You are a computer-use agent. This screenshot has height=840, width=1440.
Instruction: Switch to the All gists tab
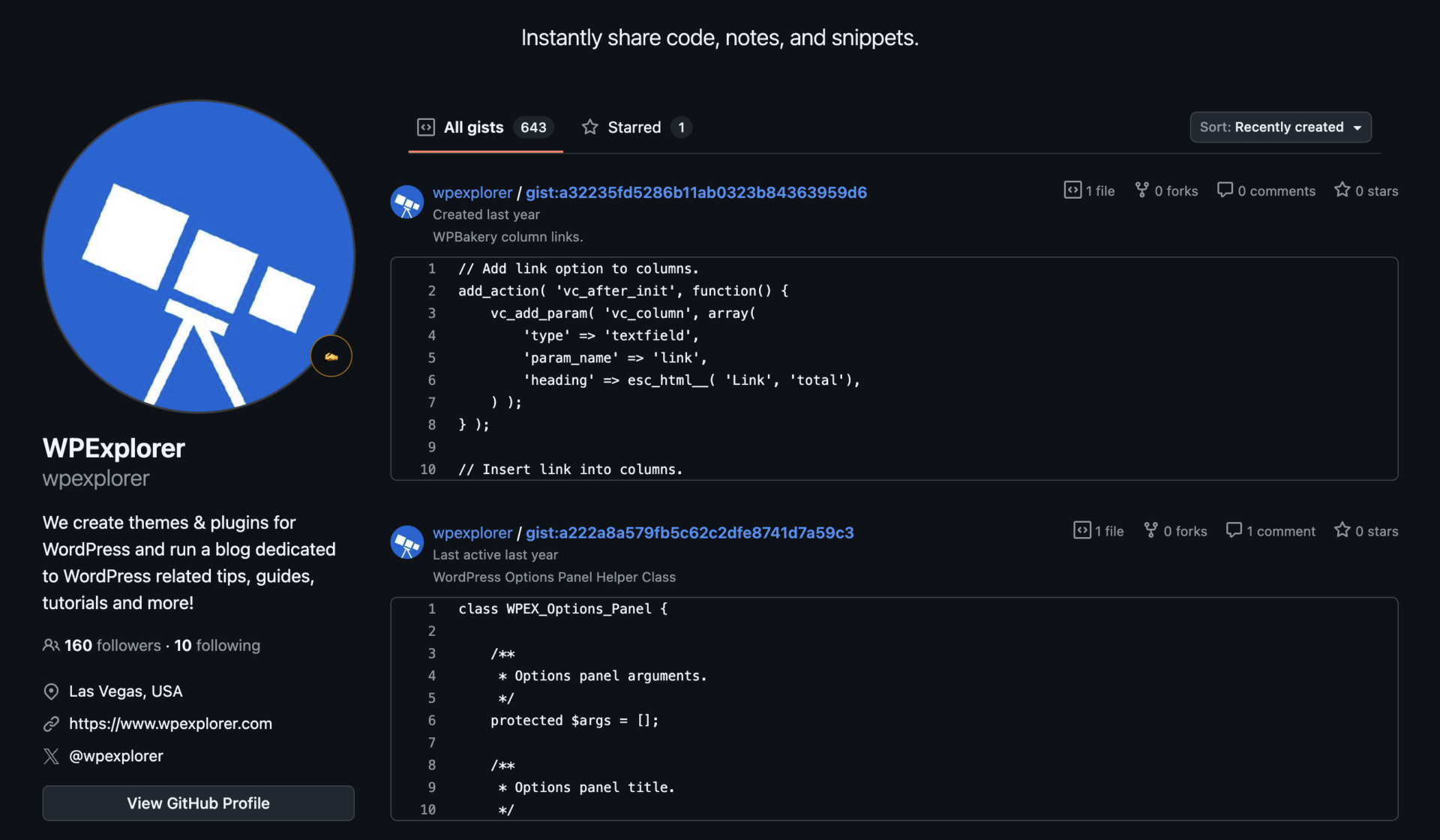pyautogui.click(x=484, y=127)
